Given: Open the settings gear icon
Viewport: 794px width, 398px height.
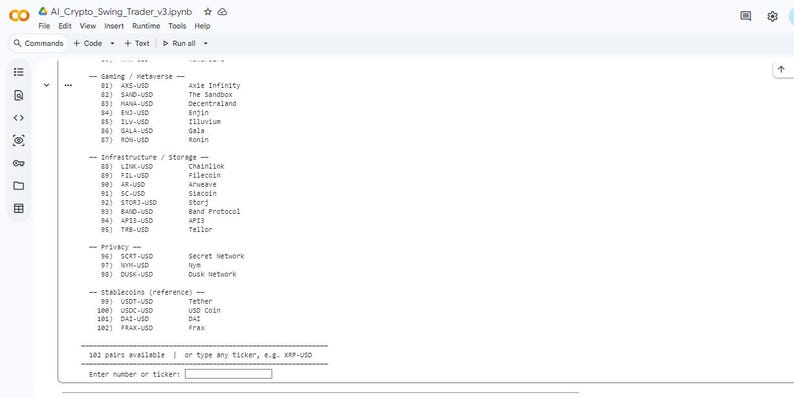Looking at the screenshot, I should [772, 16].
